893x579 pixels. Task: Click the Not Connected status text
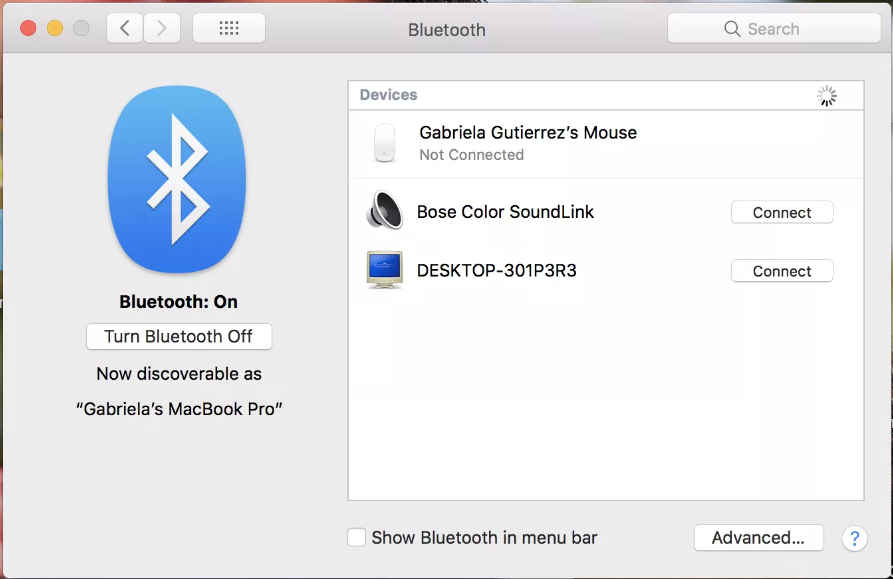[x=472, y=155]
